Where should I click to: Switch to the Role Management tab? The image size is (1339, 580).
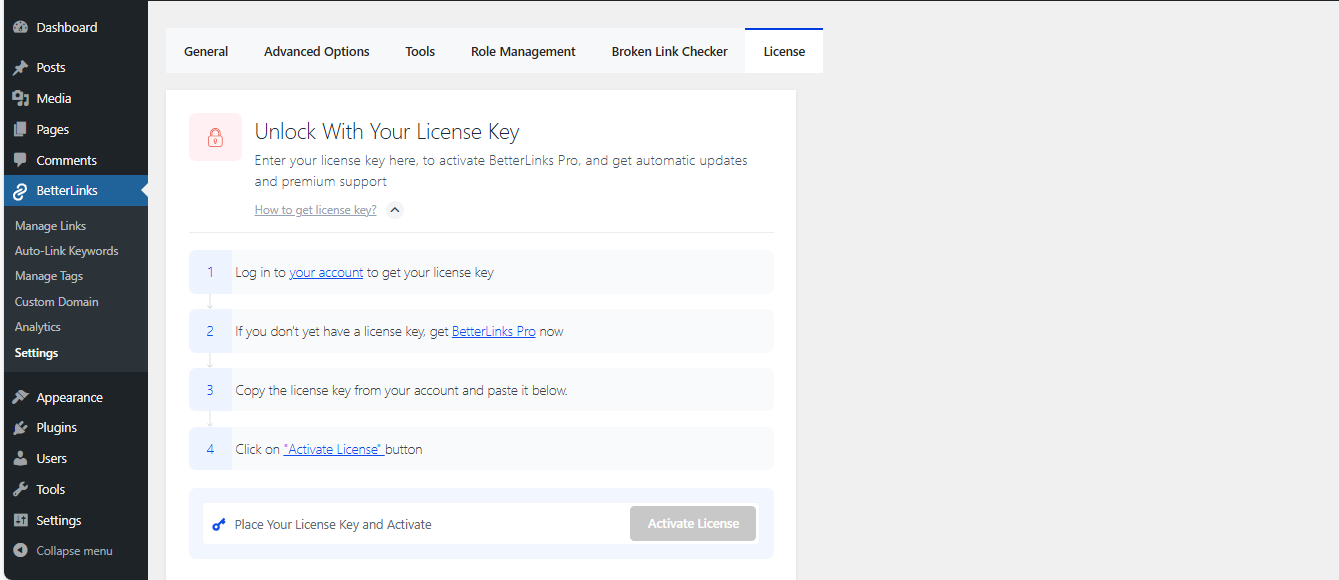523,51
